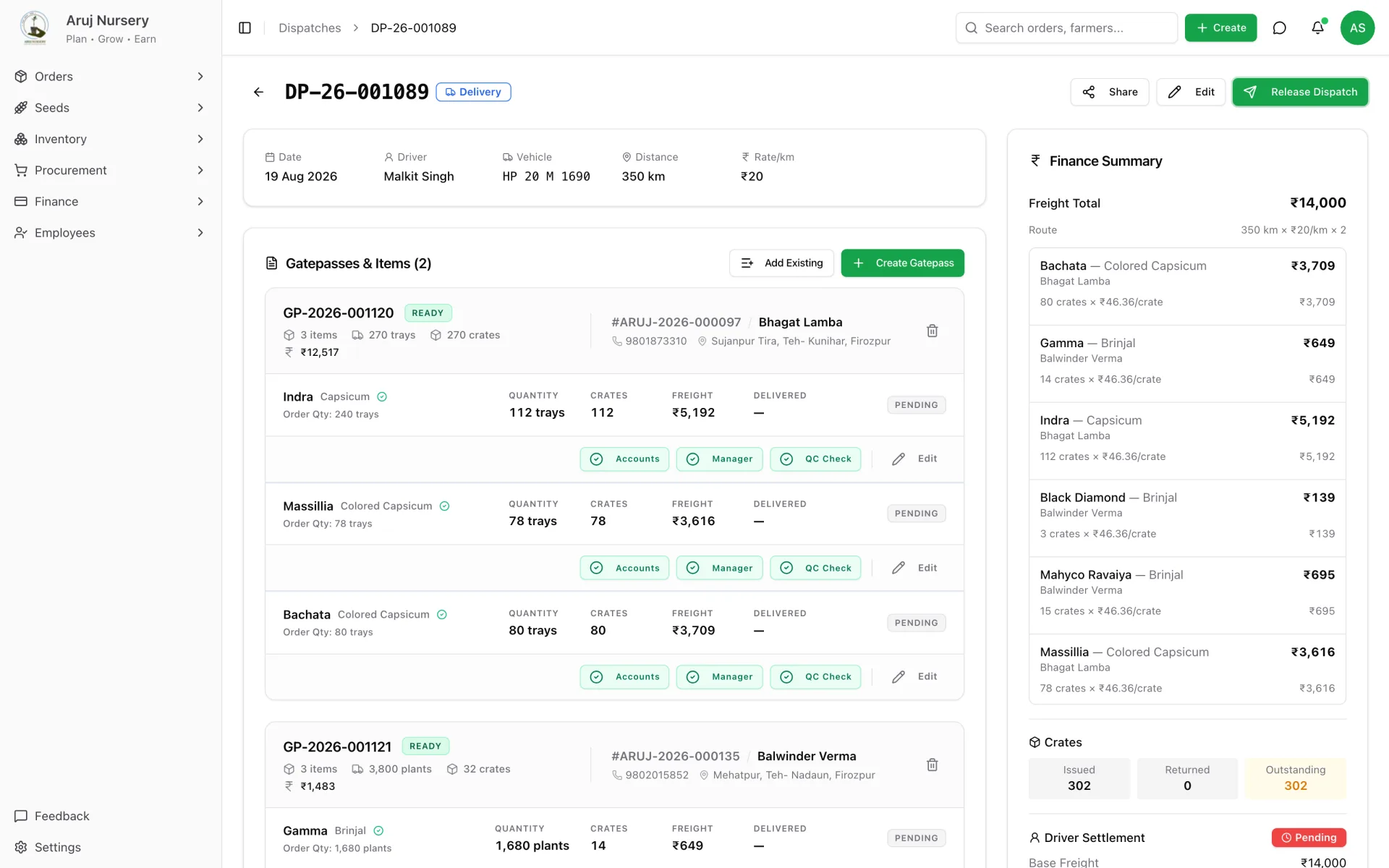
Task: Click the Inventory icon in sidebar
Action: coord(21,139)
